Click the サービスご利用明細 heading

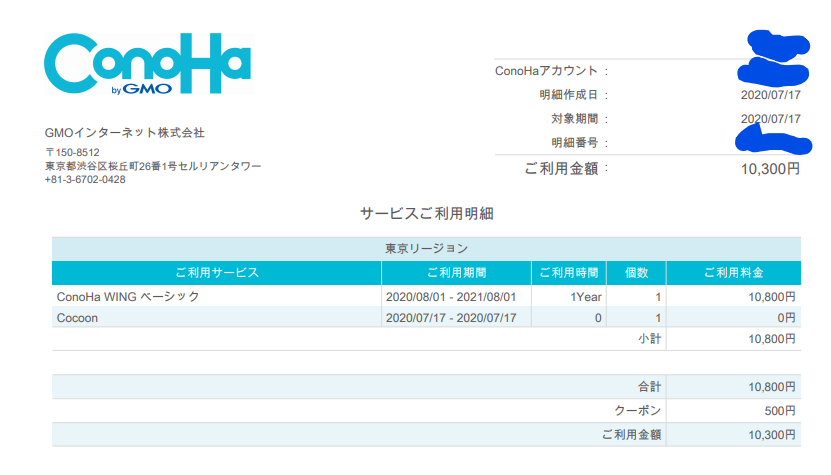(427, 213)
